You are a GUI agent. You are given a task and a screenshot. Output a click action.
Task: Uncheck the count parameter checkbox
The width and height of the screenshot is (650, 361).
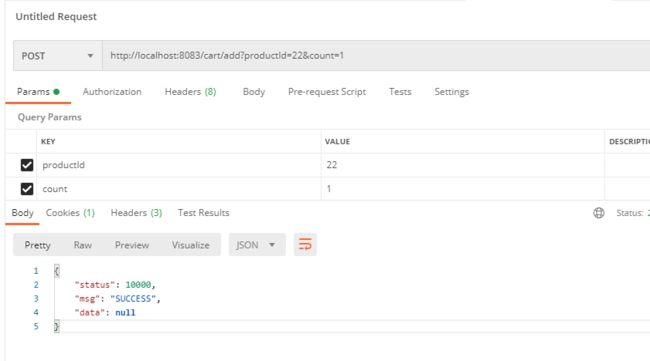tap(27, 189)
